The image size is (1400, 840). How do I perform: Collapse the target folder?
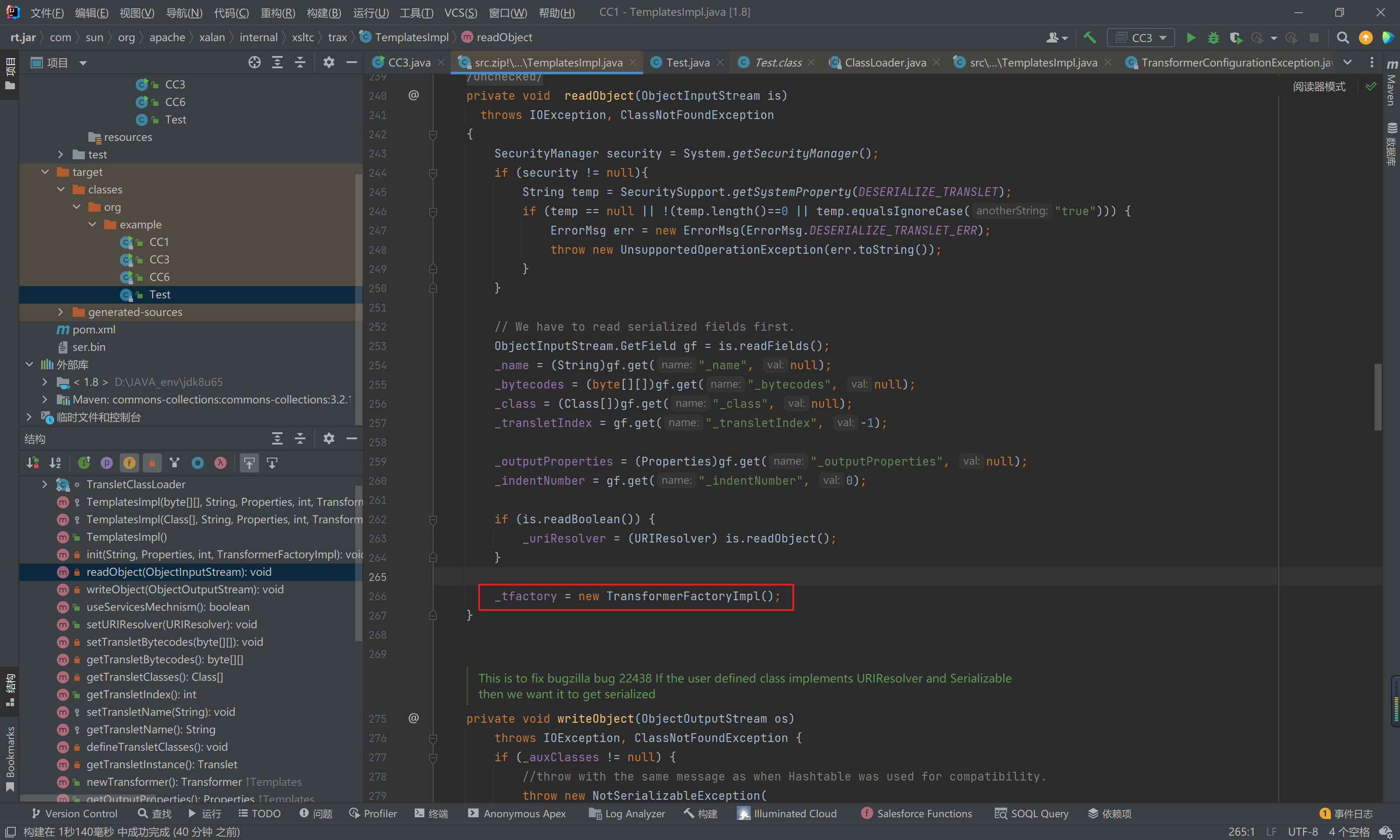point(45,171)
